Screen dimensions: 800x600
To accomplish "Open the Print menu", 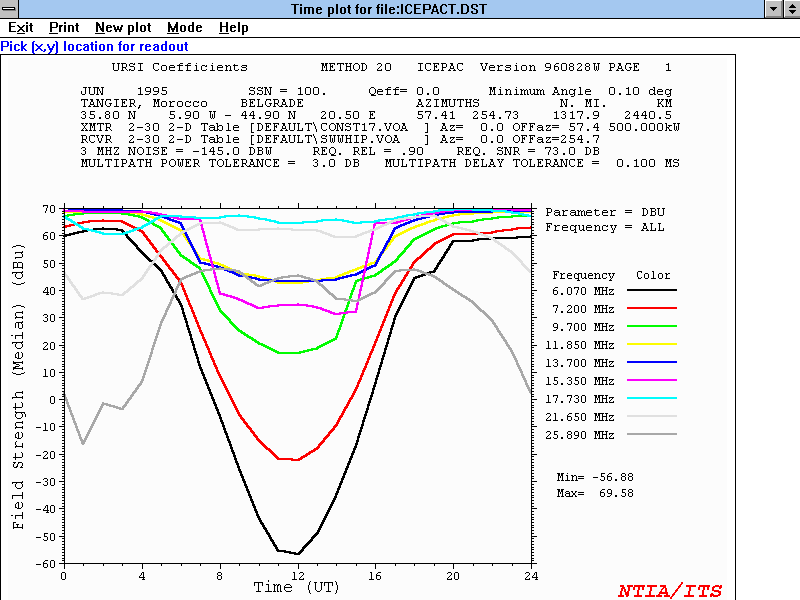I will pyautogui.click(x=64, y=28).
